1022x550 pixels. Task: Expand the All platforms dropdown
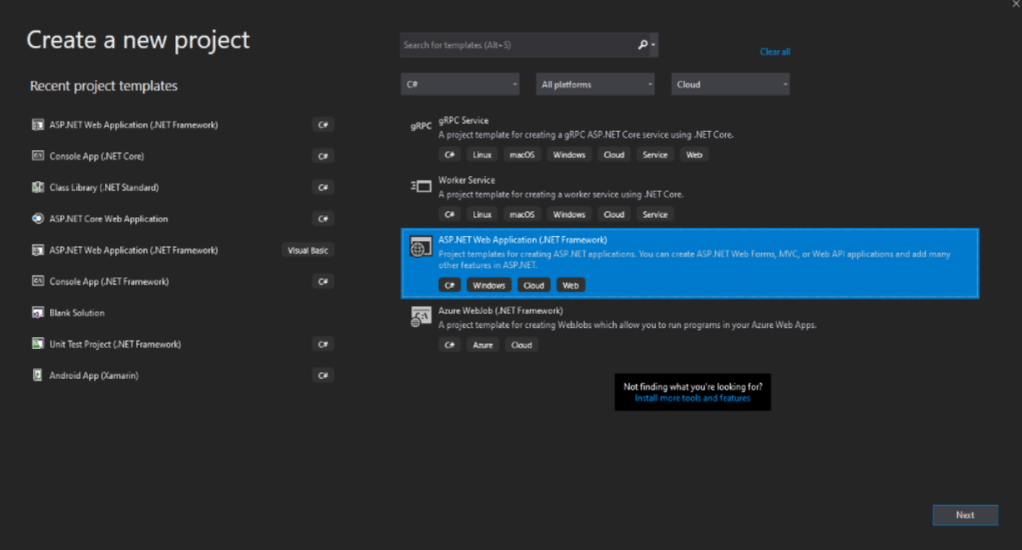click(x=595, y=85)
